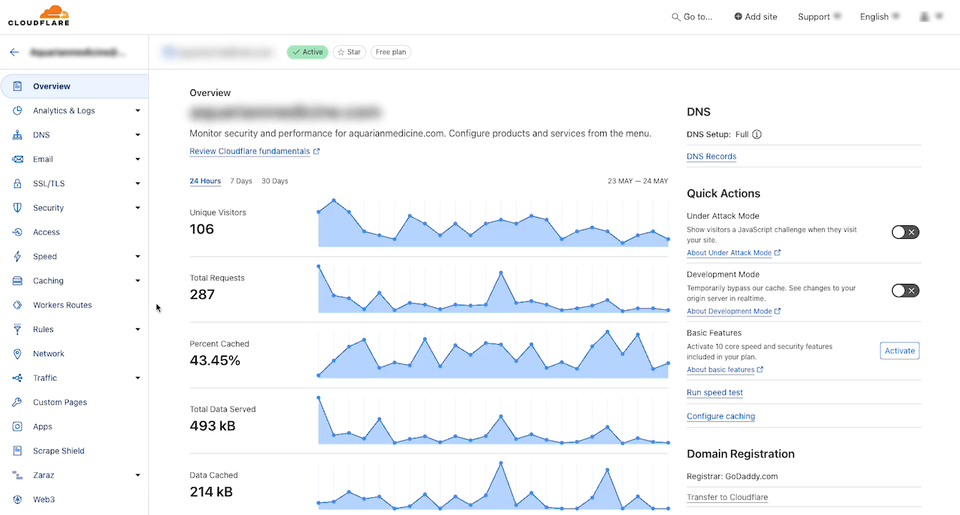Click the Speed lightning bolt icon

tap(18, 257)
